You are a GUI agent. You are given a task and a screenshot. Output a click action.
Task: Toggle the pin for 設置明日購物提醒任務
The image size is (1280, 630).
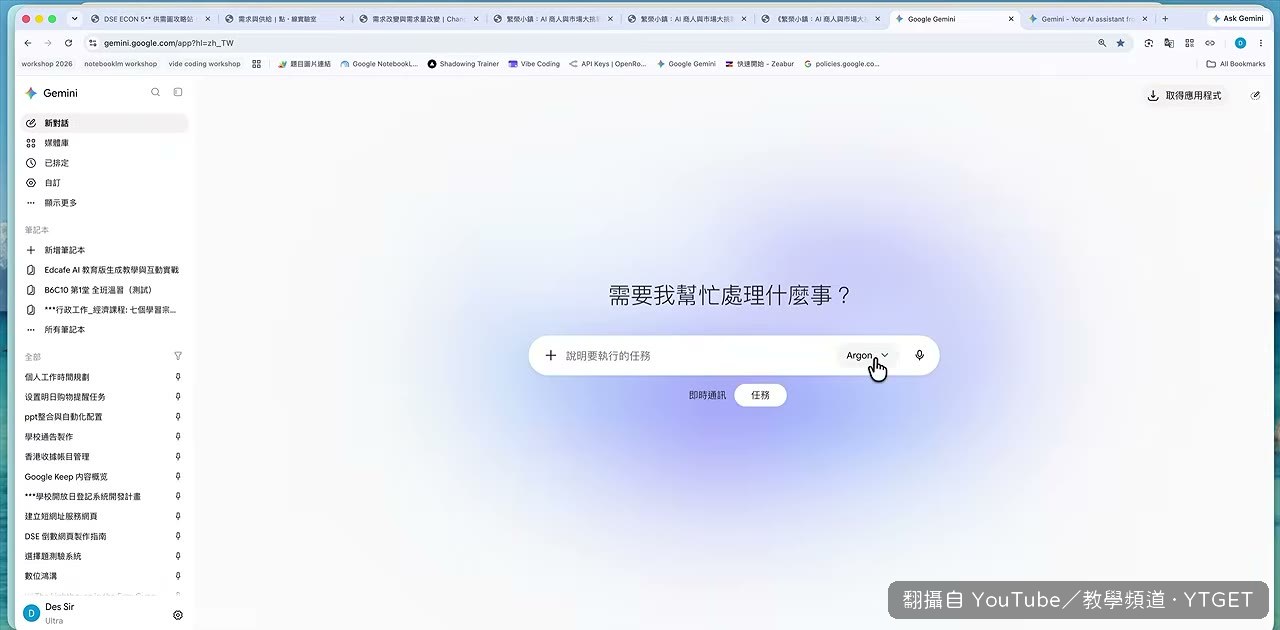pos(178,397)
